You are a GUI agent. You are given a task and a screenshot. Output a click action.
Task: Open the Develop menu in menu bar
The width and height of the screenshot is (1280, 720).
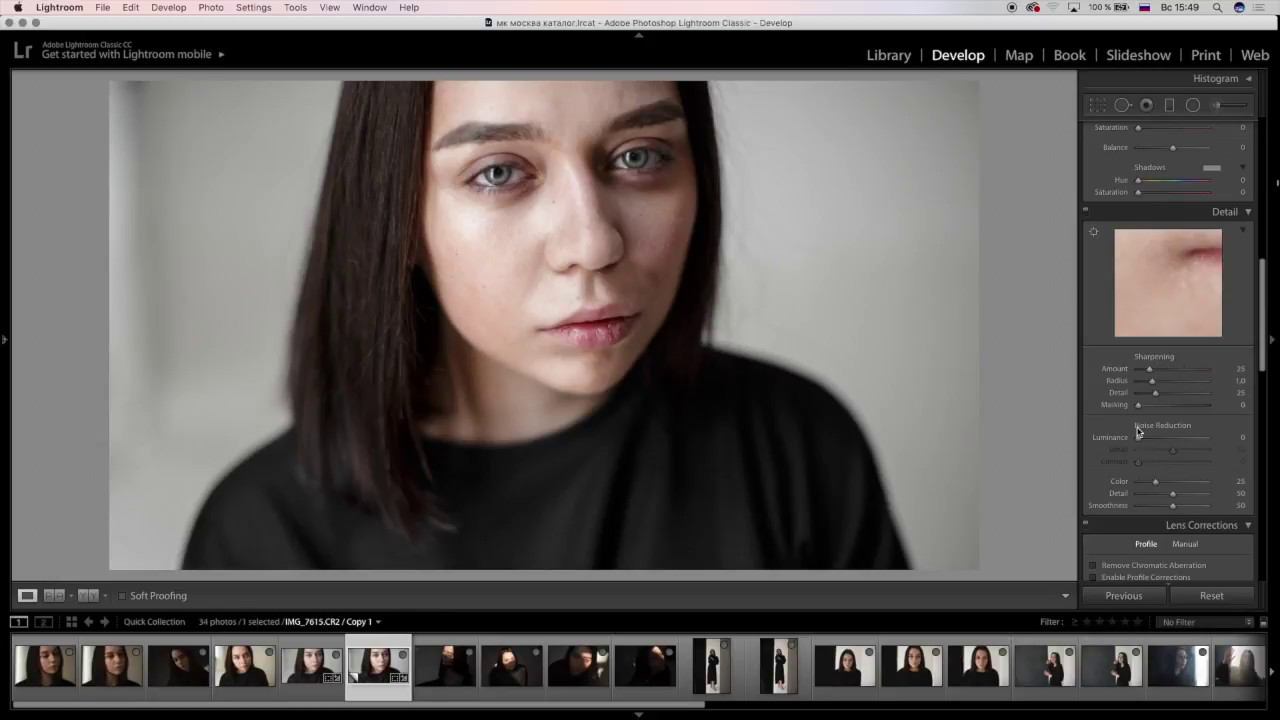168,7
